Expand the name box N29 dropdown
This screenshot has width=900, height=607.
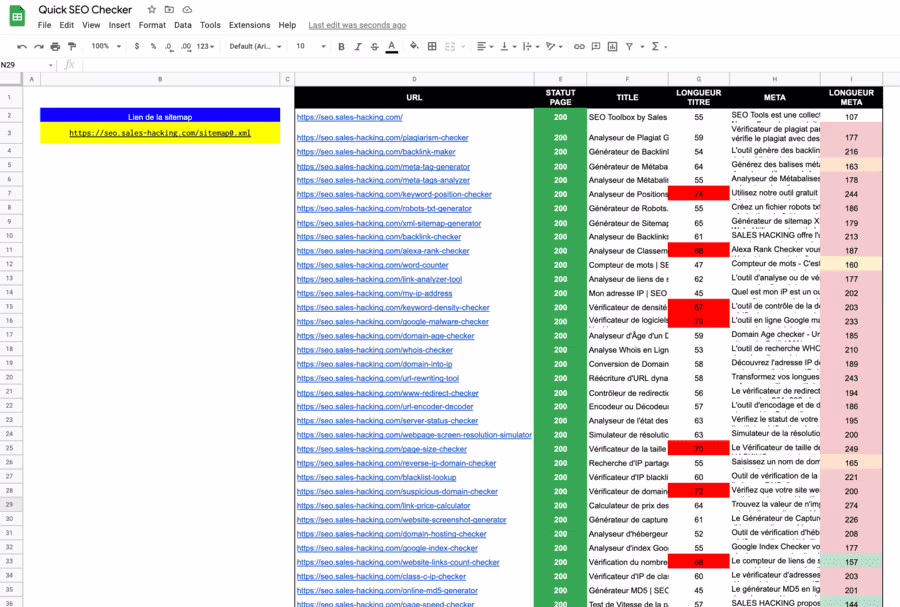pyautogui.click(x=51, y=65)
